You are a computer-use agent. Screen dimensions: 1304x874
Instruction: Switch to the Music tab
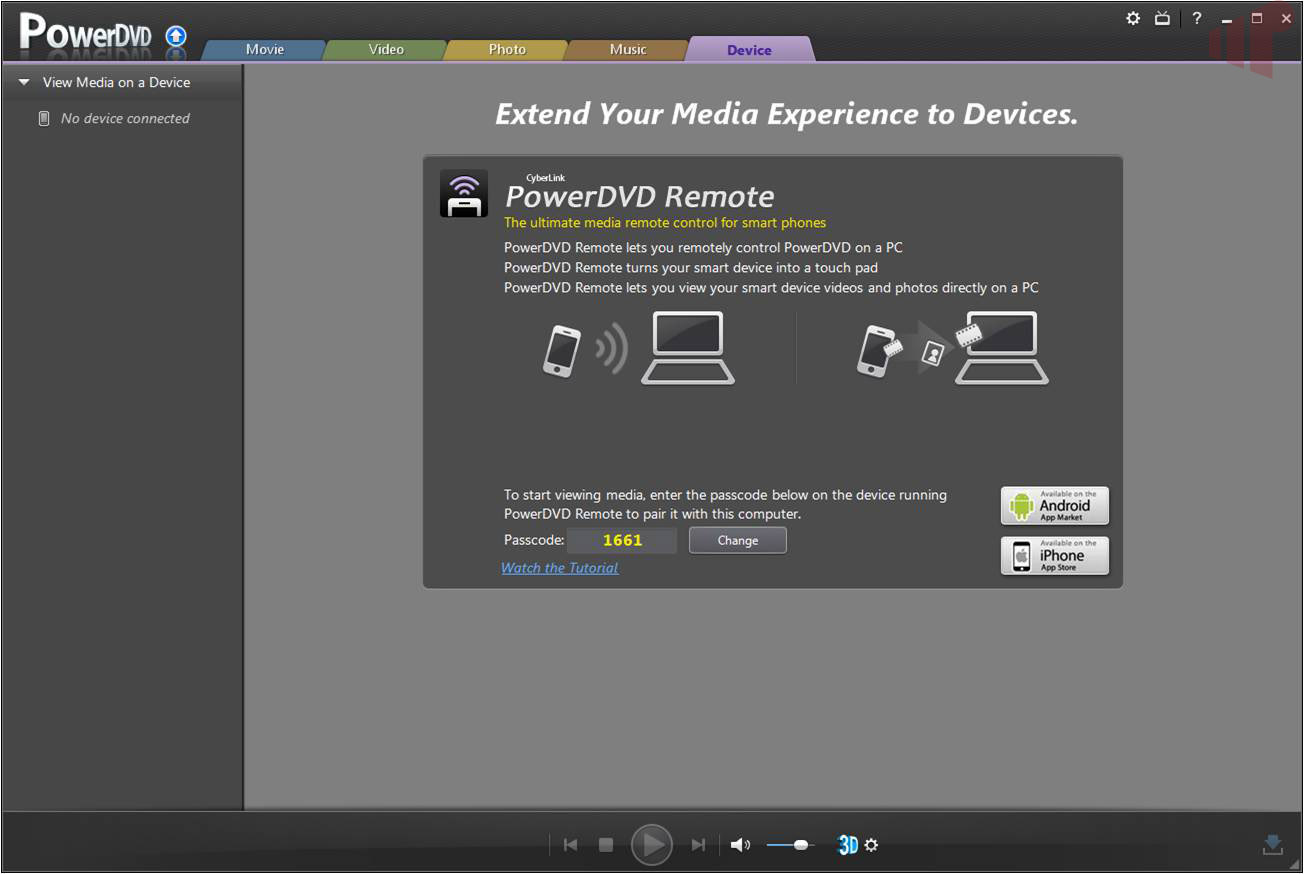pyautogui.click(x=628, y=49)
